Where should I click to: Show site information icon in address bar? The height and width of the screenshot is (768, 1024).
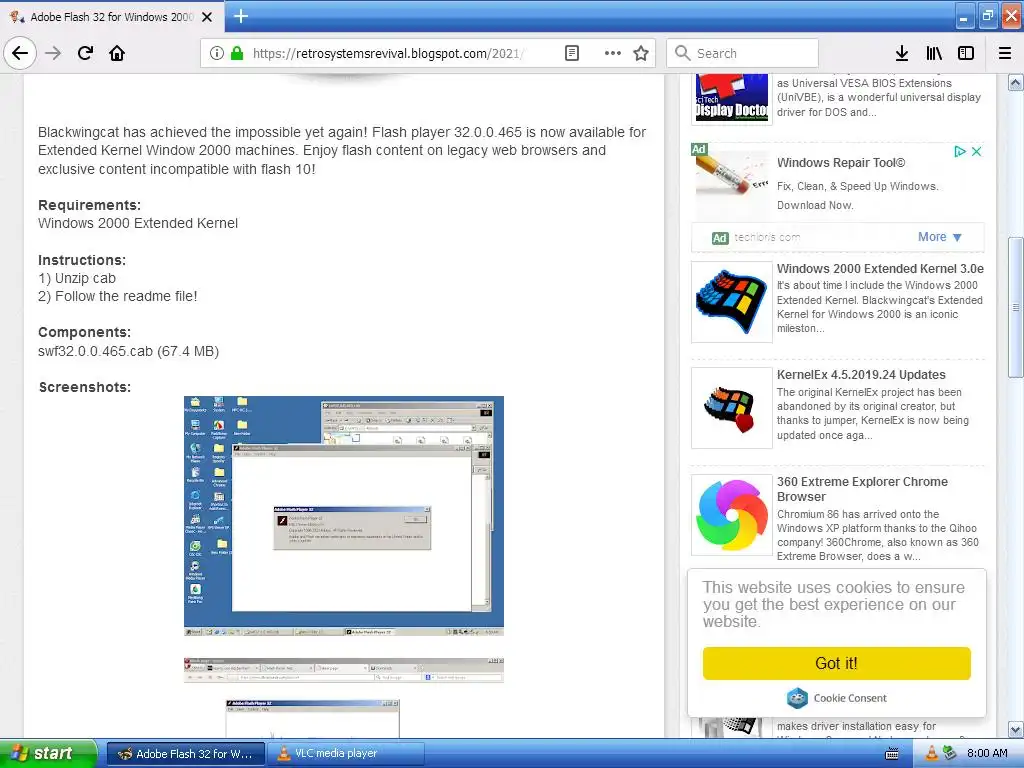click(x=217, y=53)
